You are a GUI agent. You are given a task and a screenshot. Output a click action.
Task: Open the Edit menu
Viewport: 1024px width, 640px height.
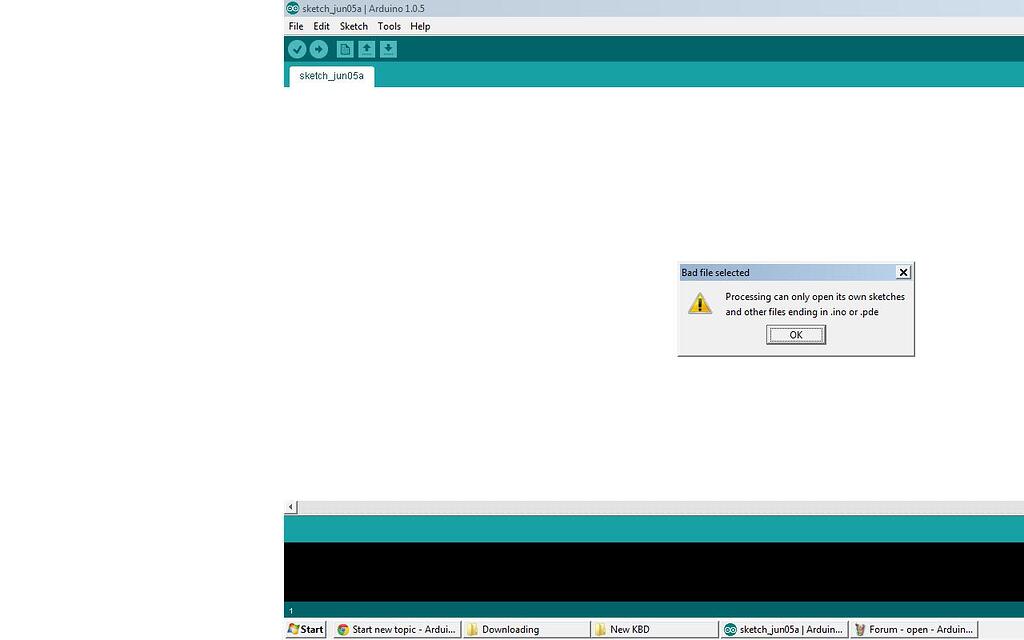pos(320,26)
